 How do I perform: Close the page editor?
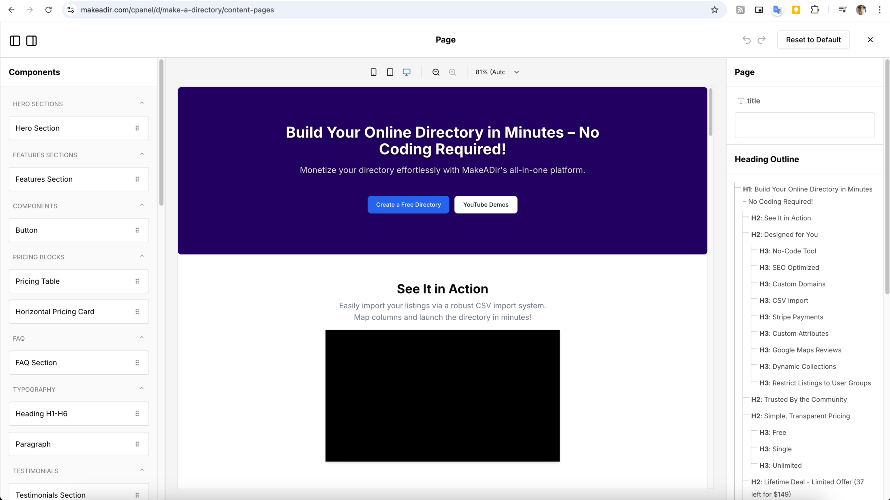(x=870, y=40)
